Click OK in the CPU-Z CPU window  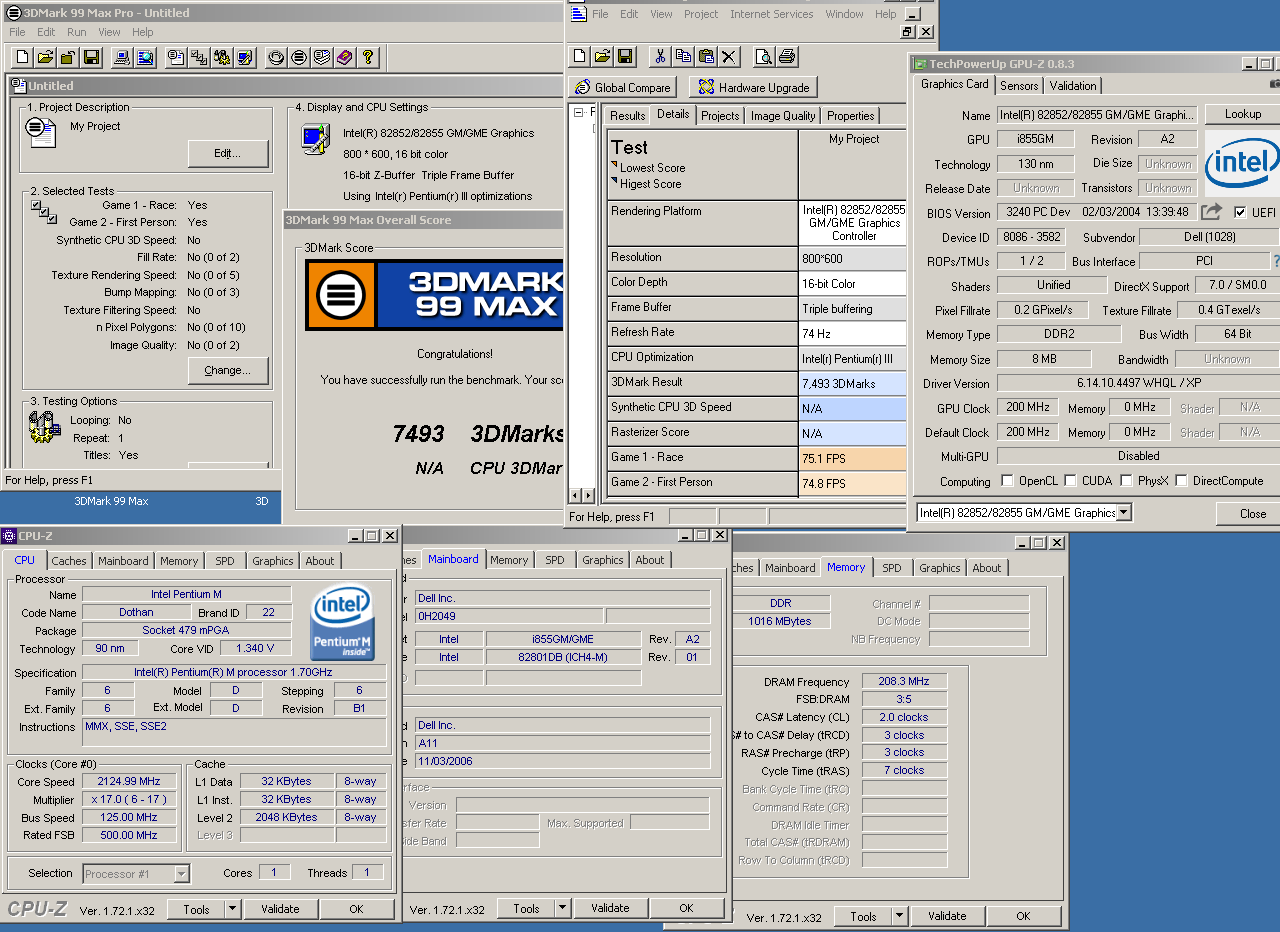tap(356, 909)
